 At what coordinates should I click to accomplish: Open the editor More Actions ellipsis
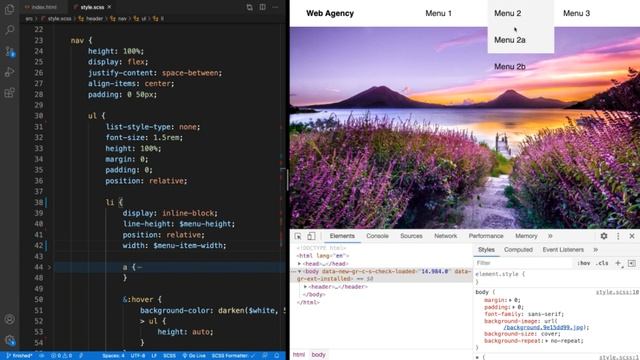click(x=276, y=7)
